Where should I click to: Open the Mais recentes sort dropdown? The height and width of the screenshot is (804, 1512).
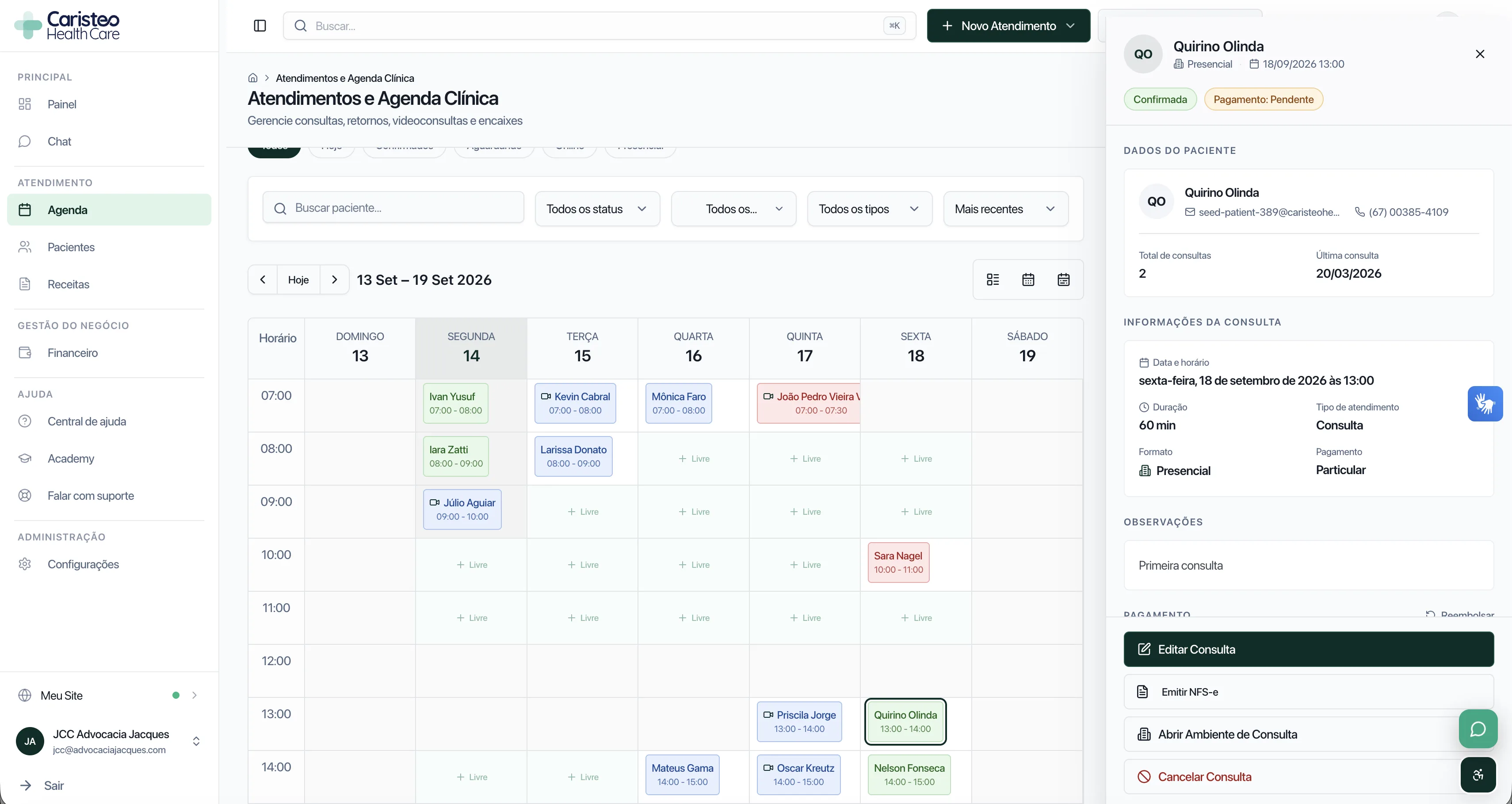1005,209
